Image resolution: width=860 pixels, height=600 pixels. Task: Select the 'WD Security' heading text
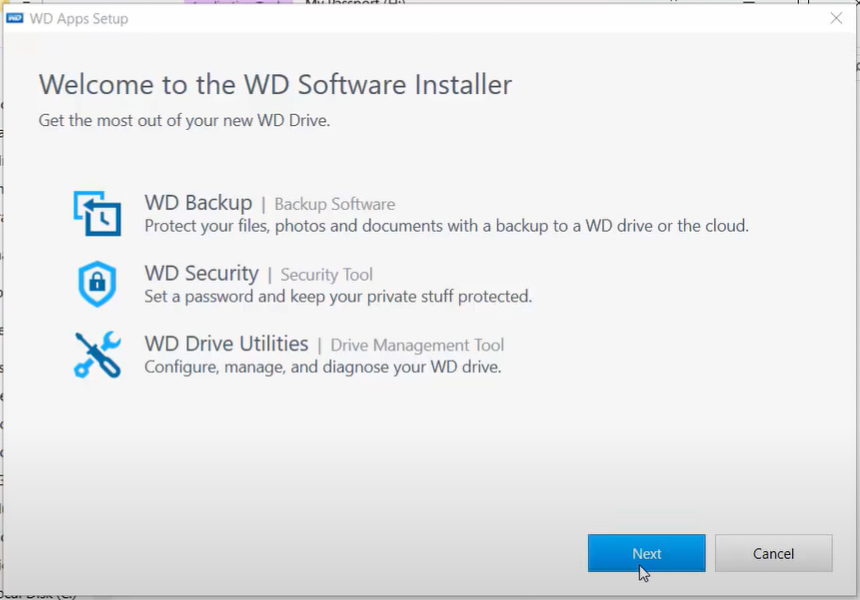(201, 273)
